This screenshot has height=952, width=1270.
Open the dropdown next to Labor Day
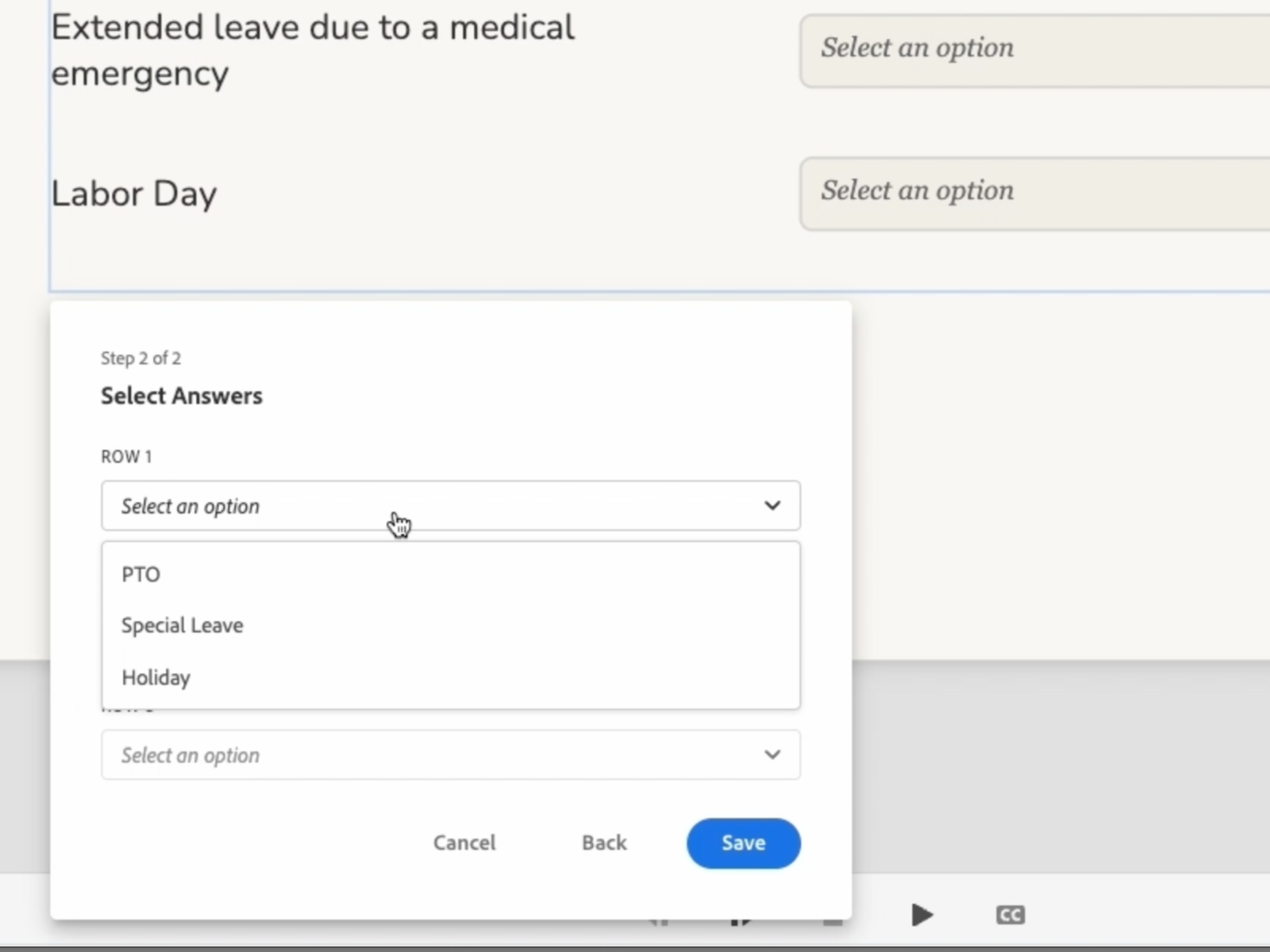pyautogui.click(x=1032, y=192)
